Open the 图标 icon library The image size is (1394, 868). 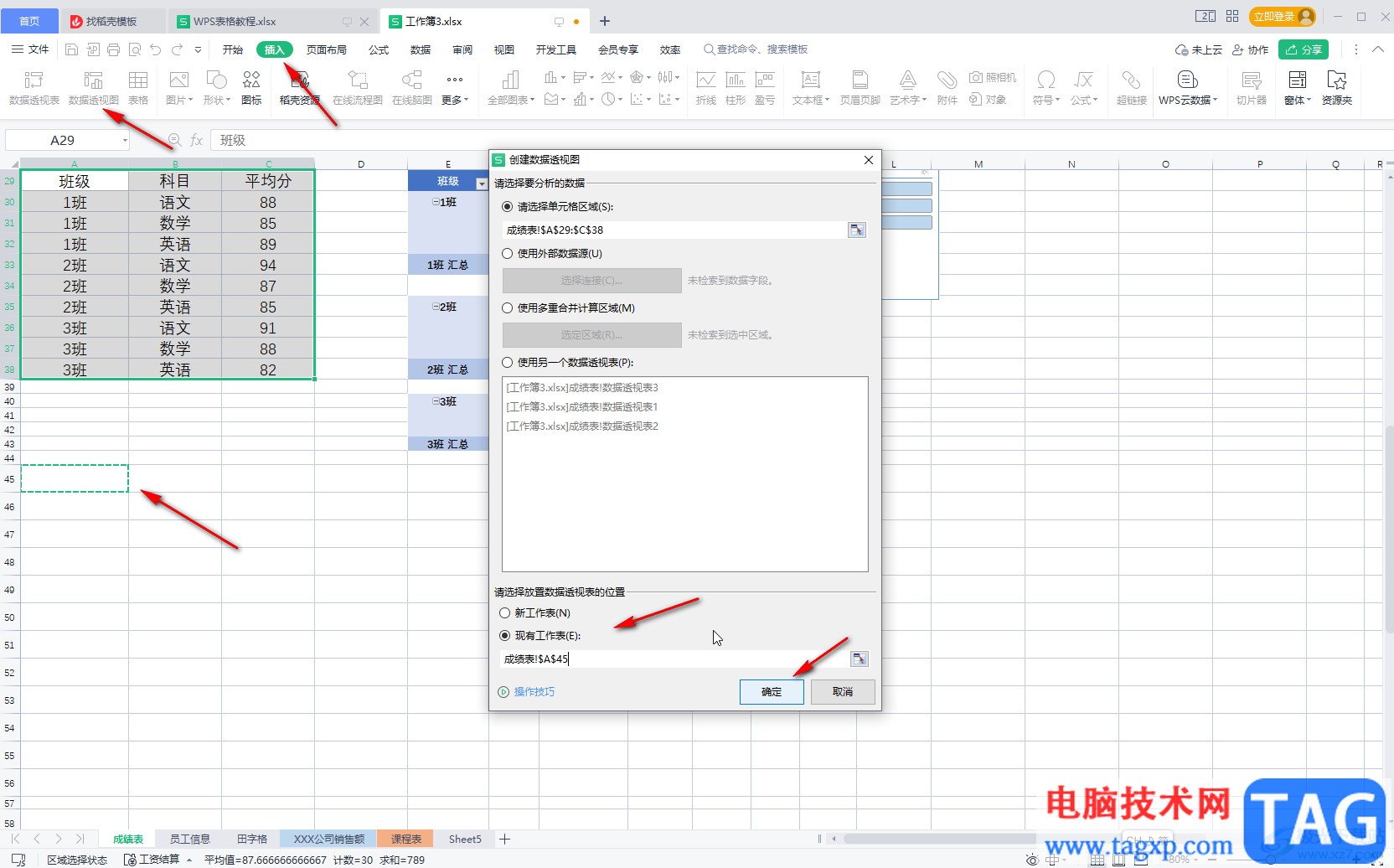[x=251, y=87]
